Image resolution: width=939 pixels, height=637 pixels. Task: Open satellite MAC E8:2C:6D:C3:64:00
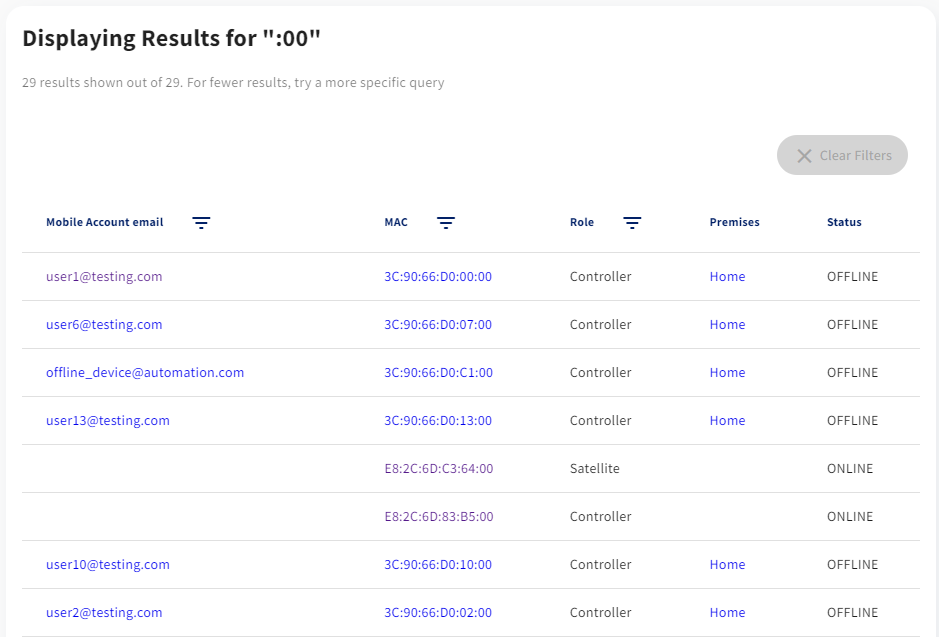pyautogui.click(x=439, y=469)
